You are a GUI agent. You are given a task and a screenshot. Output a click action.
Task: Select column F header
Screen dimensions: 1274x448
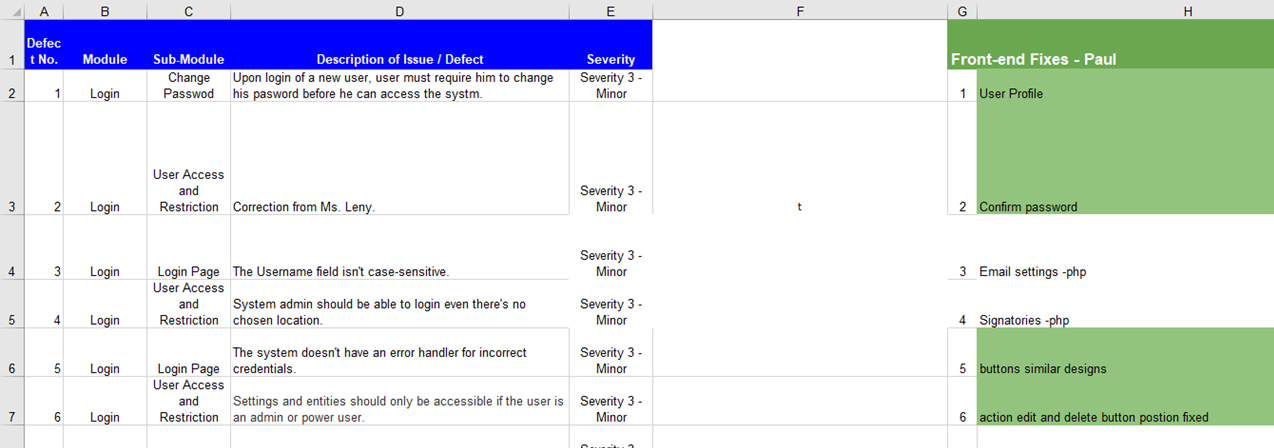(x=800, y=10)
